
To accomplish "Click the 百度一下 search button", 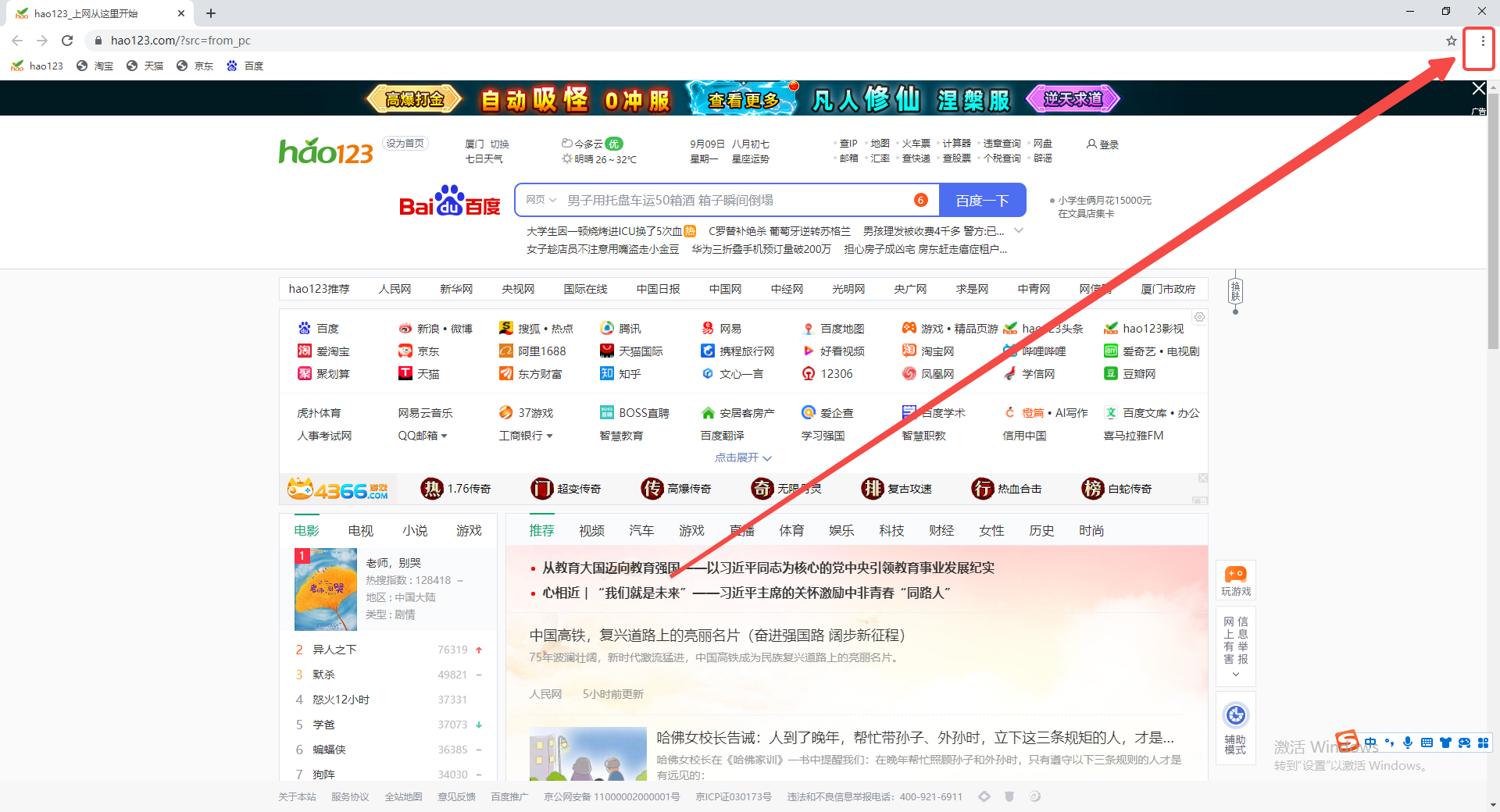I will point(982,199).
